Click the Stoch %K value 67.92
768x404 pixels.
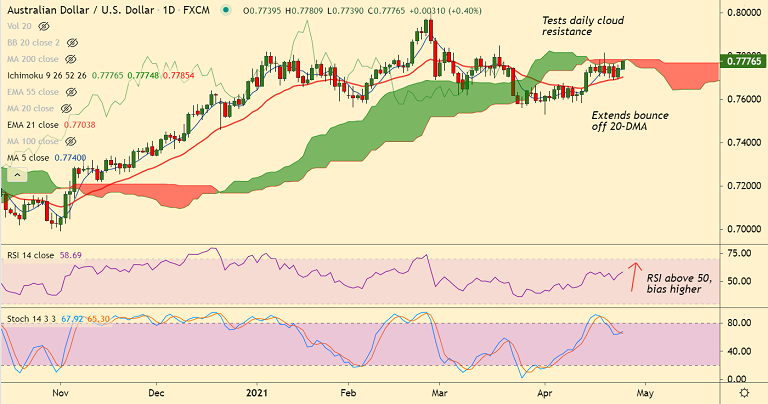pos(72,319)
